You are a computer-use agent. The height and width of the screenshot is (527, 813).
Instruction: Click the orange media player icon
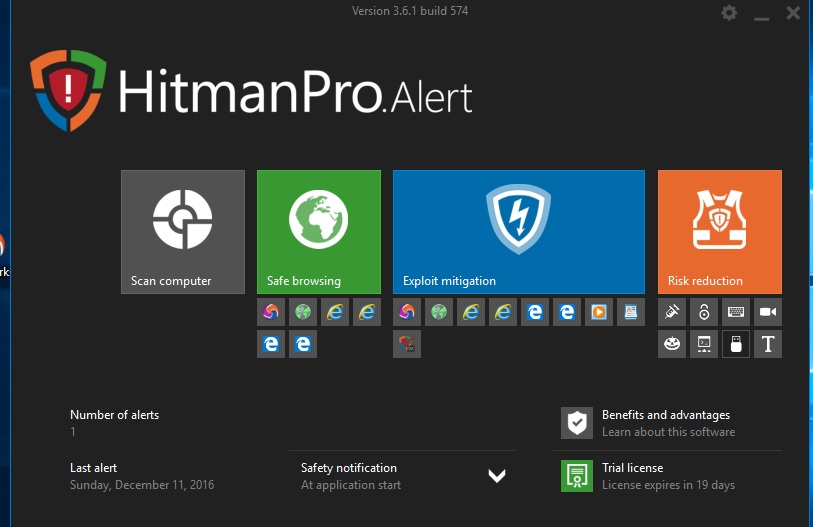click(x=599, y=312)
